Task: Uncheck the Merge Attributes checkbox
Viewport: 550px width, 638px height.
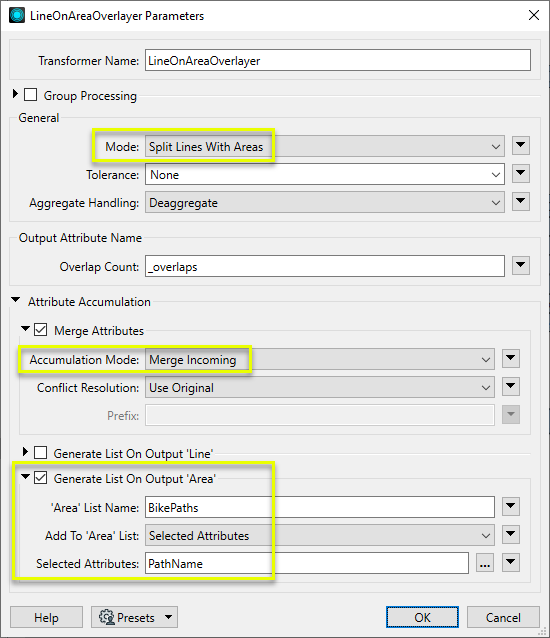Action: pos(40,330)
